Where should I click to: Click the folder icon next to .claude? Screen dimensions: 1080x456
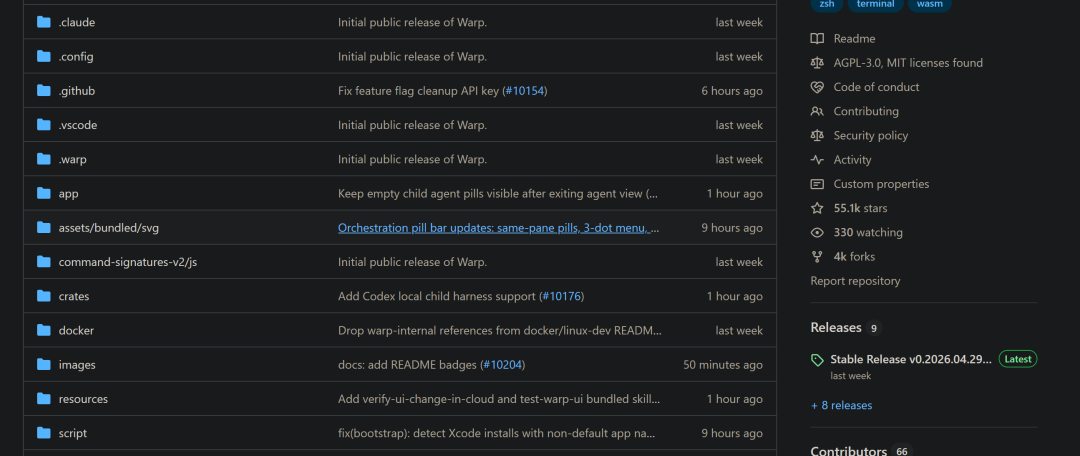(x=44, y=22)
